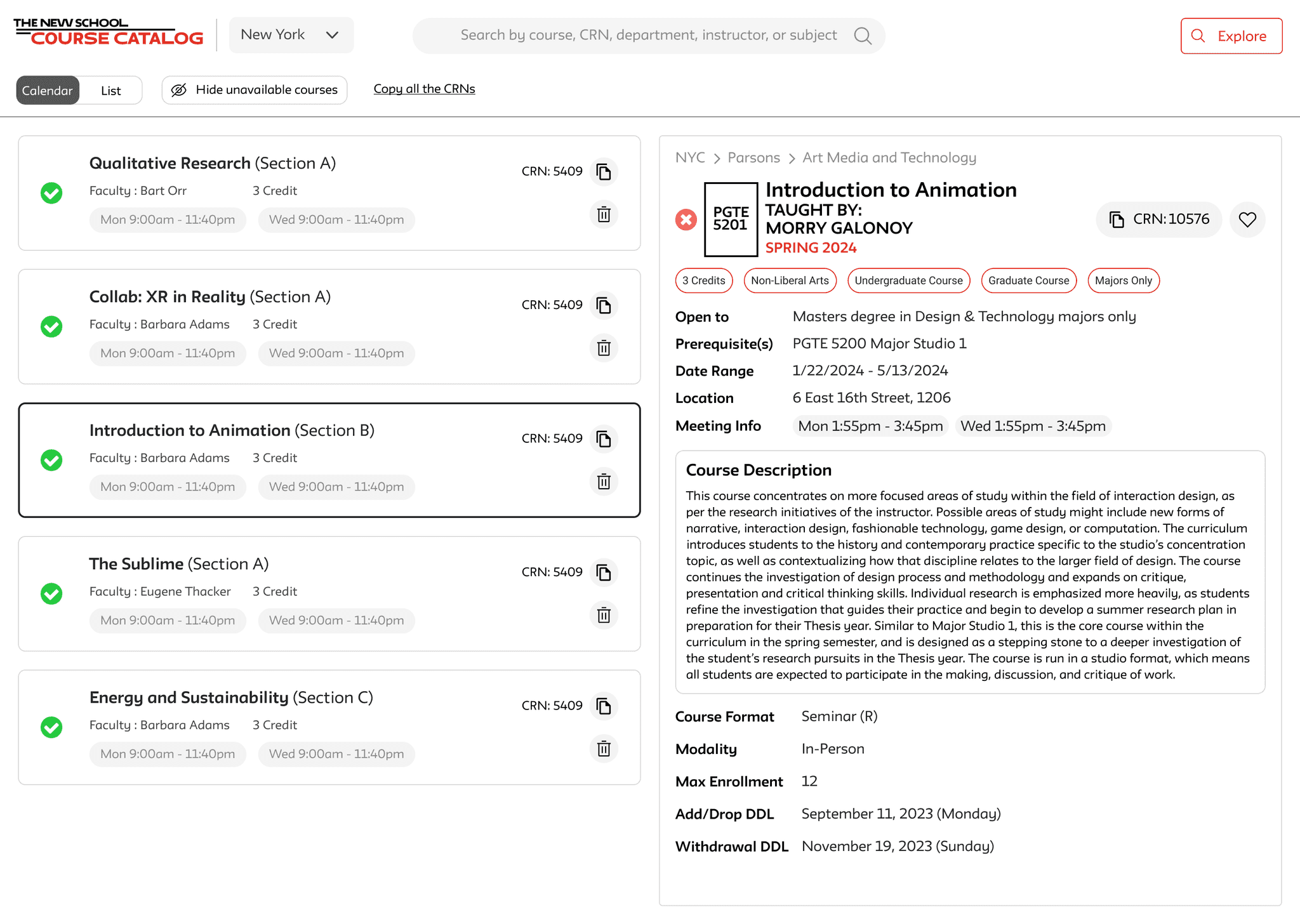Open Qualitative Research (Section A) title
Image resolution: width=1300 pixels, height=924 pixels.
click(x=213, y=163)
